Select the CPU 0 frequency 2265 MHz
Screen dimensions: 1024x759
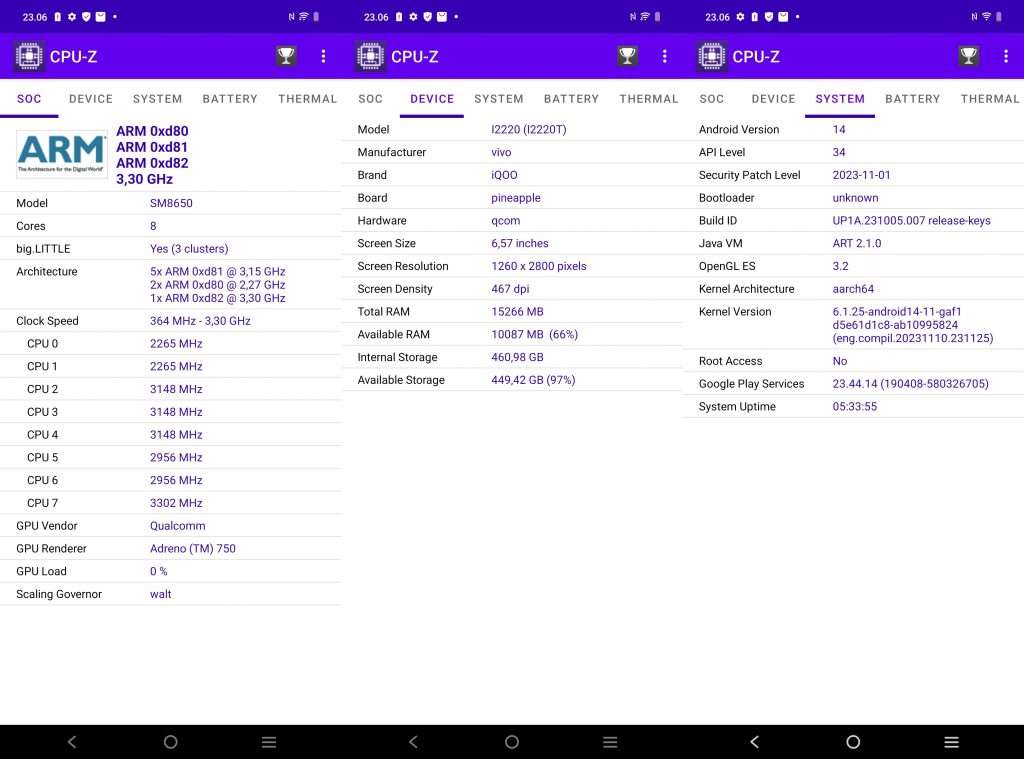click(176, 344)
